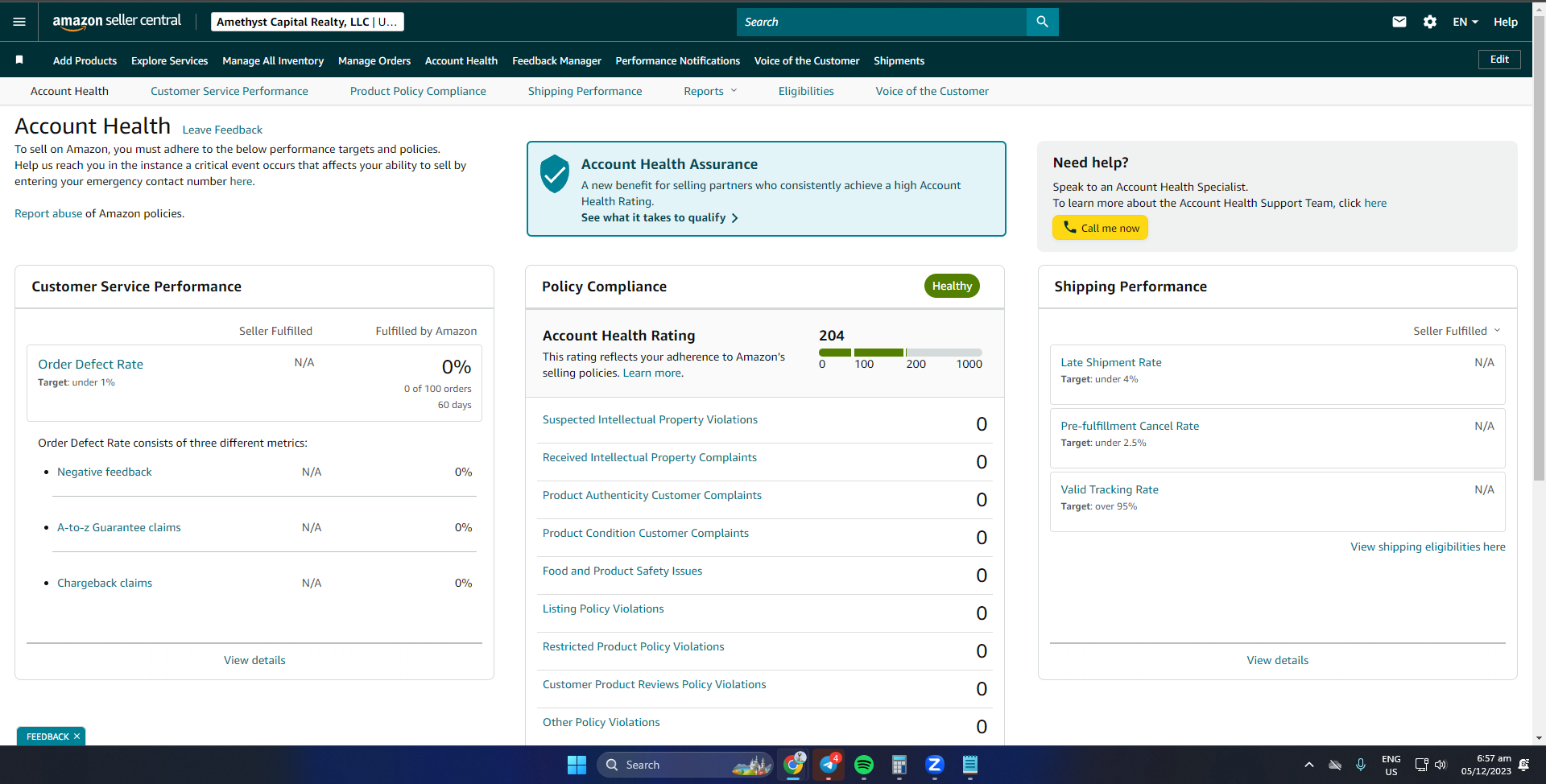Click the FEEDBACK tab label
Screen dimensions: 1546x784
[x=48, y=737]
